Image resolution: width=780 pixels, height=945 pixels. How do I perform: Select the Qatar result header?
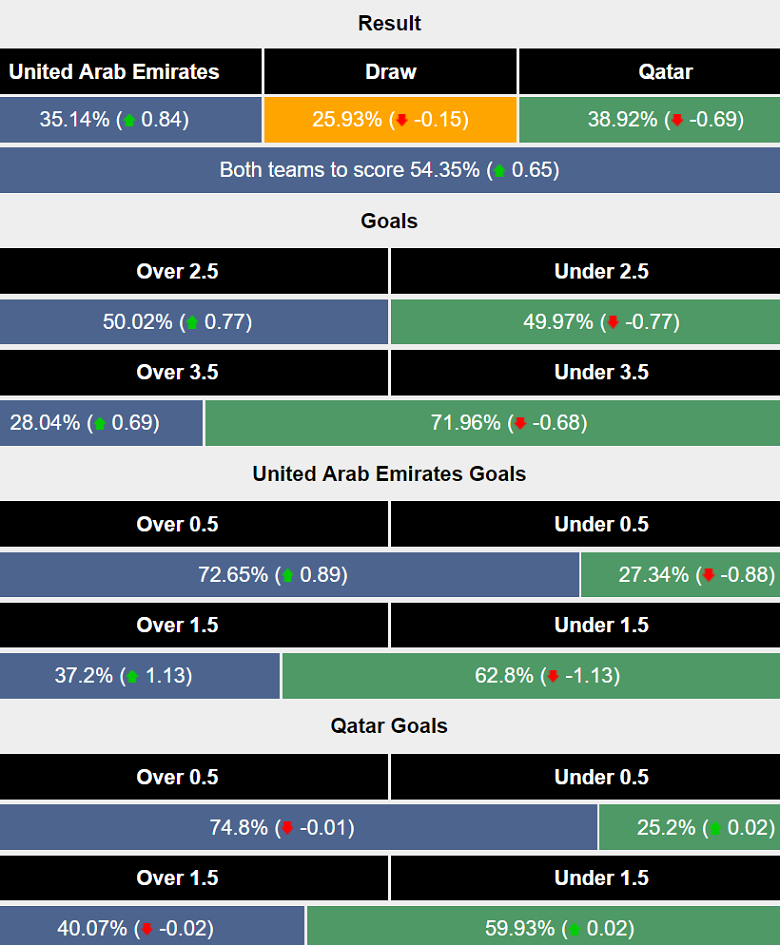tap(649, 72)
